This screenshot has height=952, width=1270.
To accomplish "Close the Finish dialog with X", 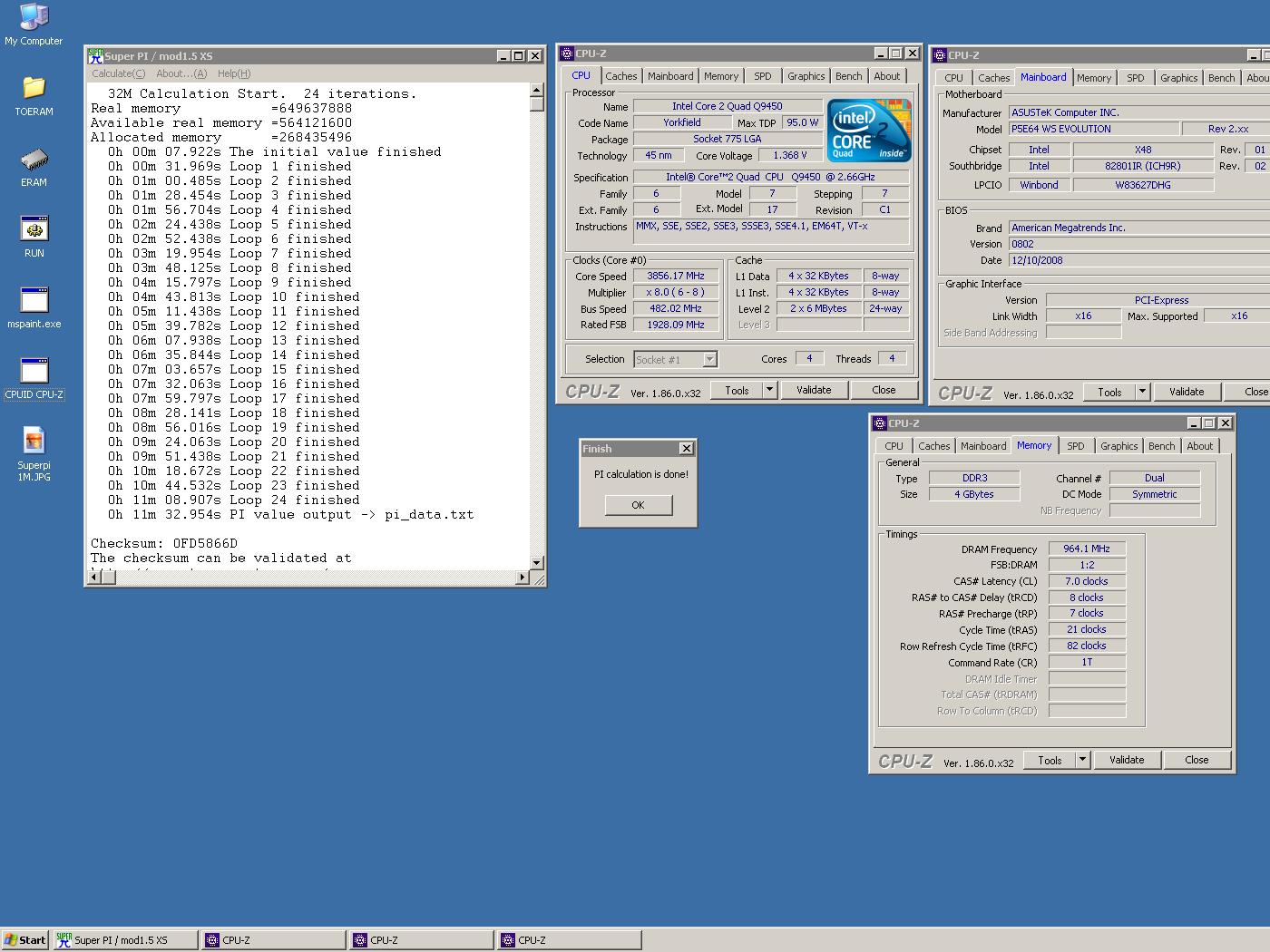I will click(x=687, y=448).
